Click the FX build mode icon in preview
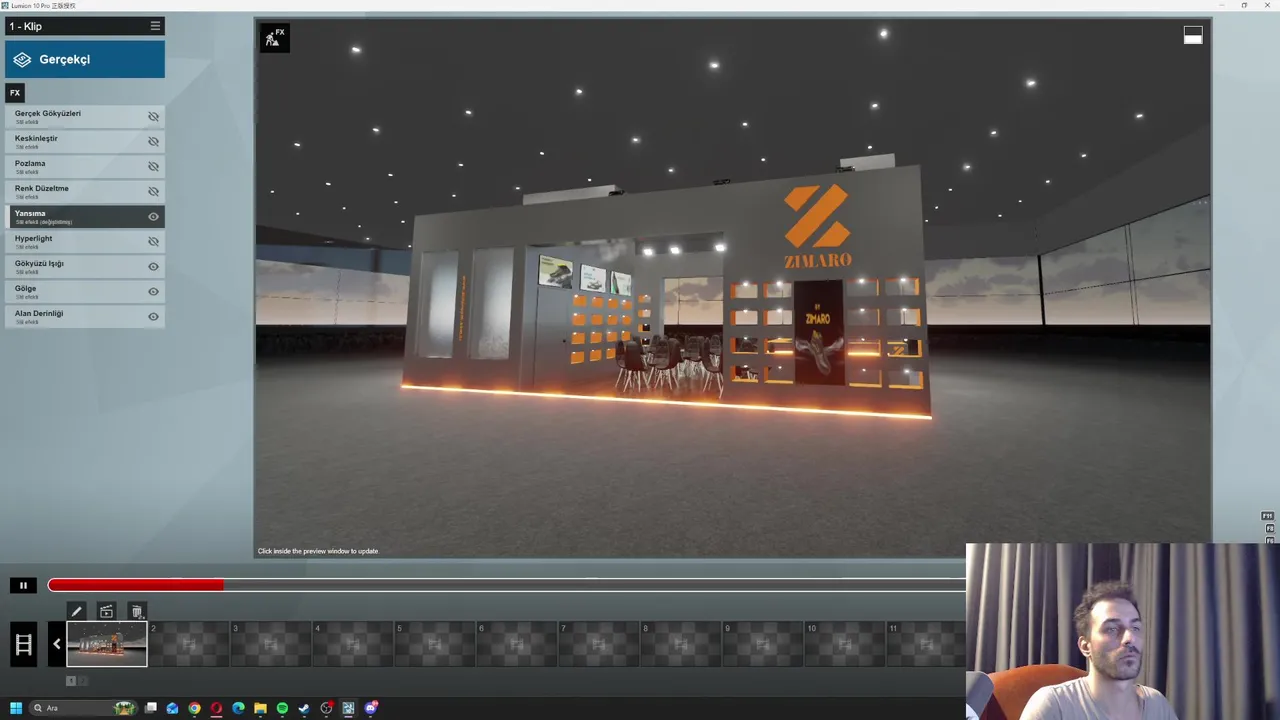Image resolution: width=1280 pixels, height=720 pixels. (274, 38)
